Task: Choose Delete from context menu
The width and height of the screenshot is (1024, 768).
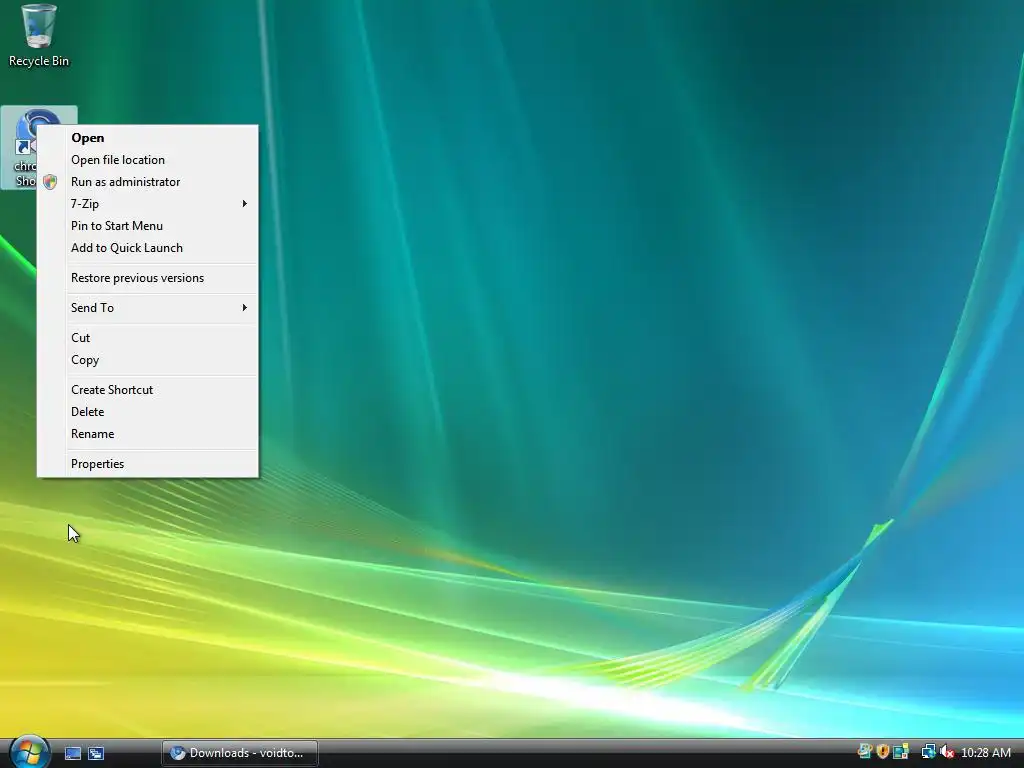Action: pos(148,412)
